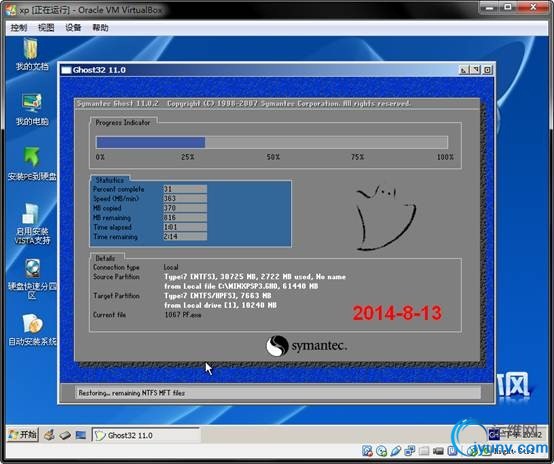This screenshot has height=464, width=554.
Task: Click the monitor-shaped quick launch icon
Action: [x=81, y=435]
